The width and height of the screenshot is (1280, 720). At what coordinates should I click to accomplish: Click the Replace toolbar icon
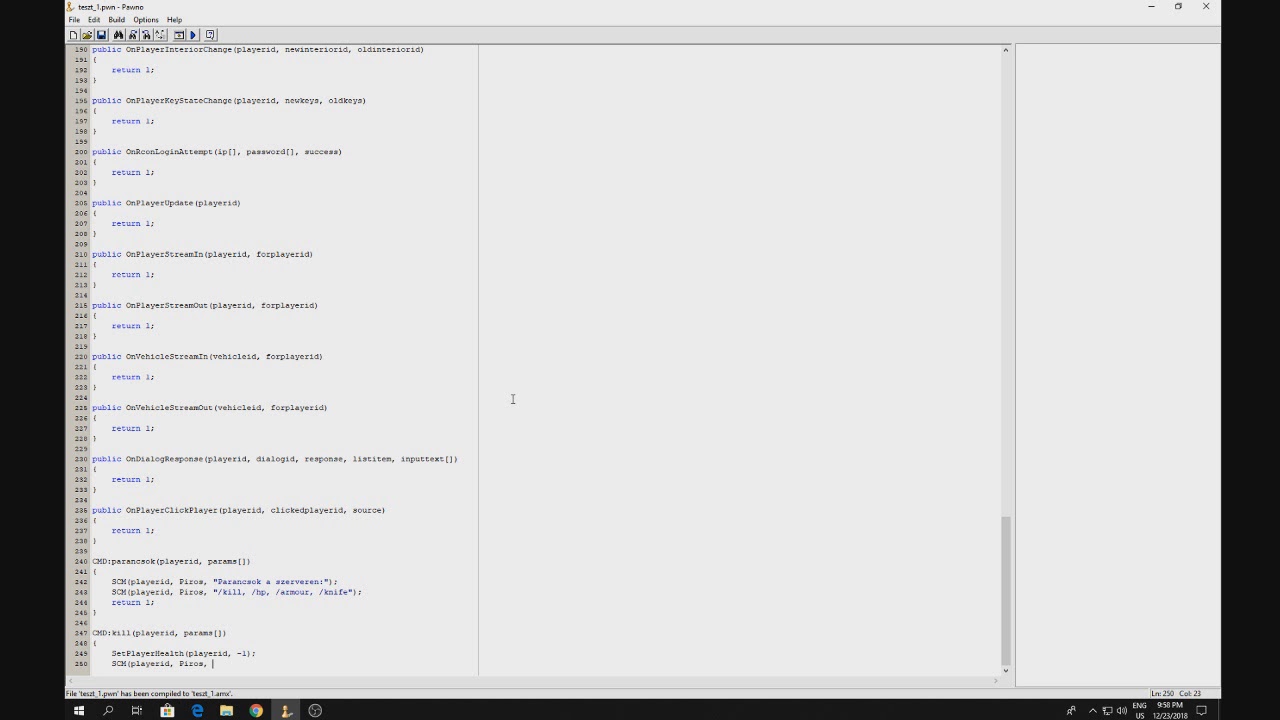[x=160, y=35]
